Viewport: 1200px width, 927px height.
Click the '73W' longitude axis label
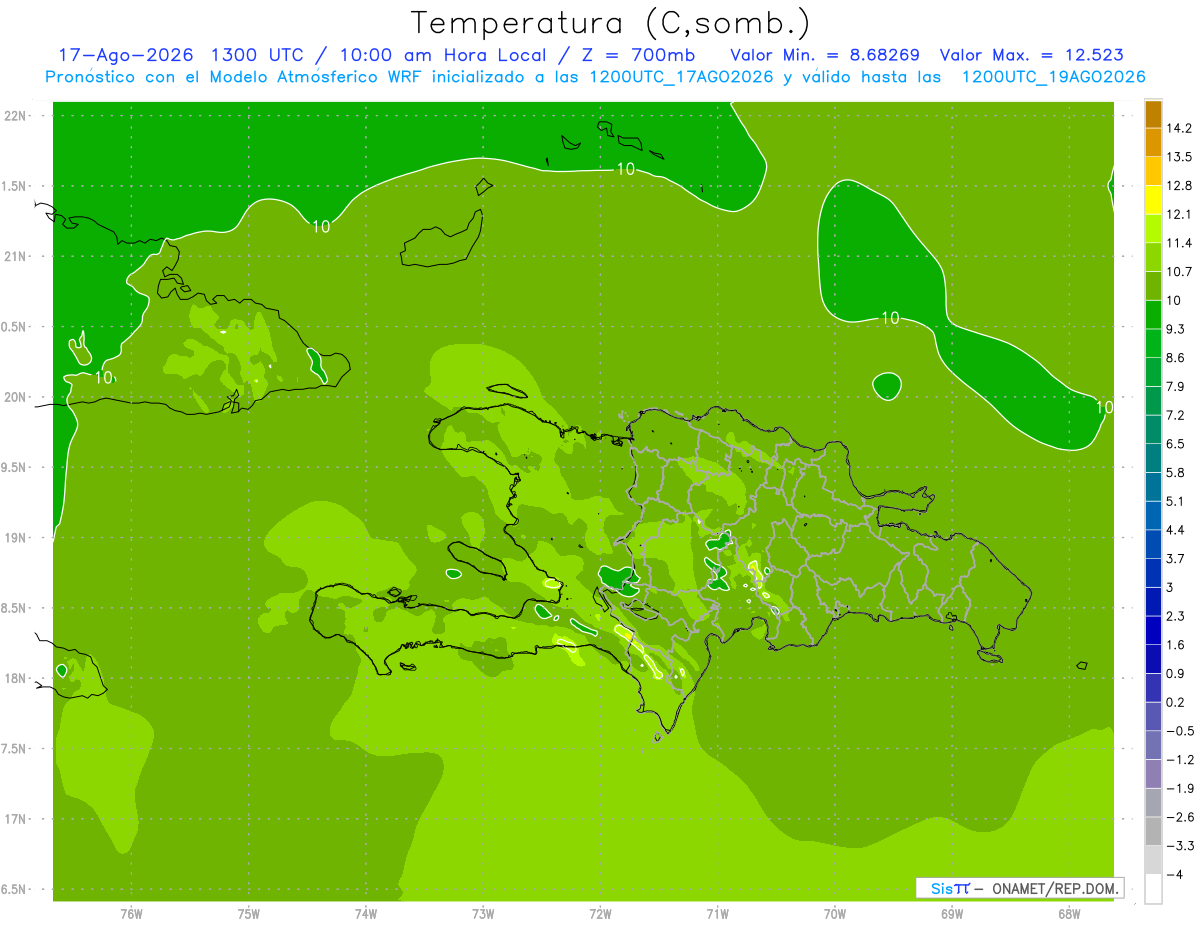tap(483, 914)
